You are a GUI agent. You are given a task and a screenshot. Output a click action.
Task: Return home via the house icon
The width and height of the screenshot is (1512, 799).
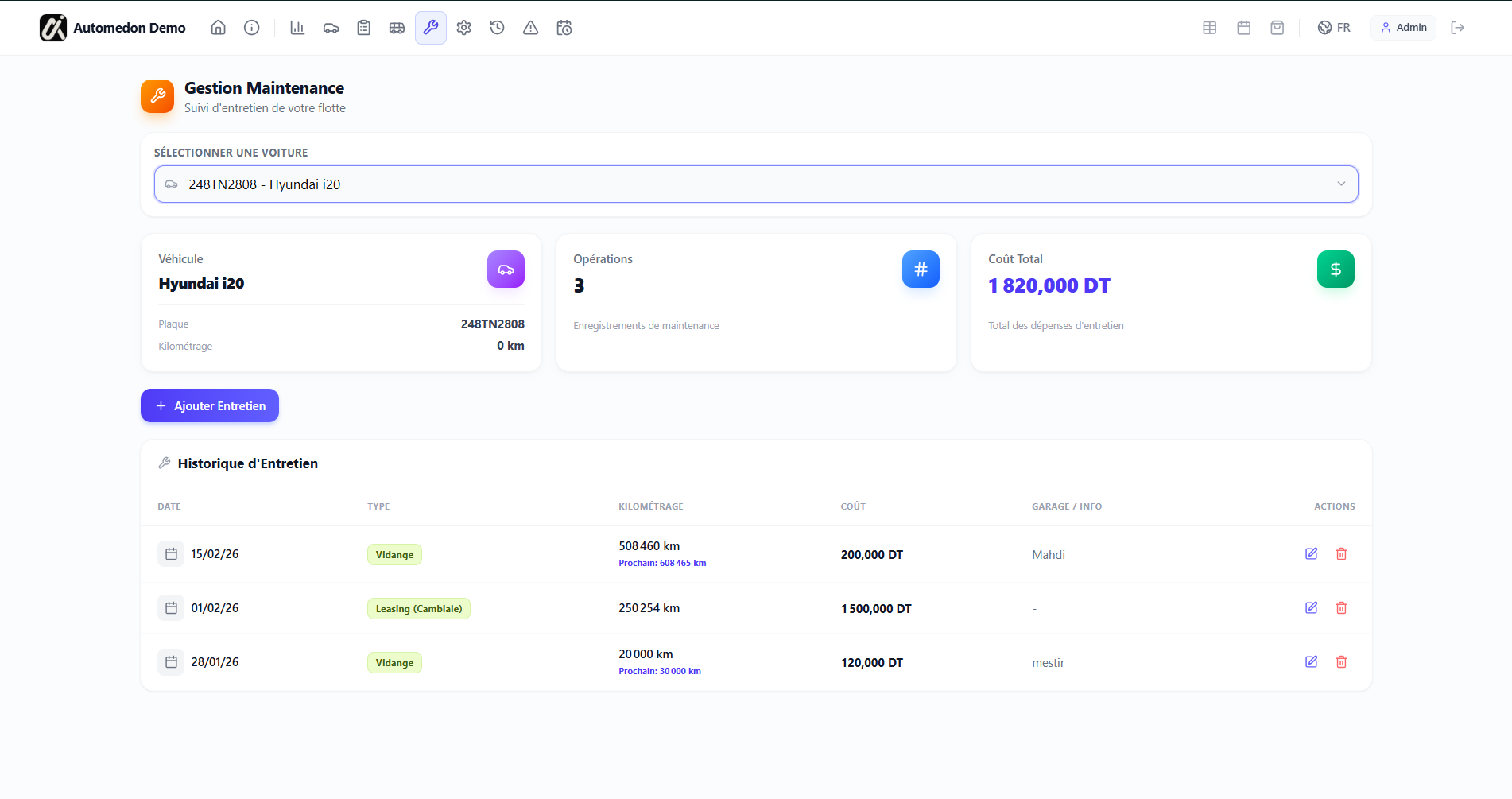coord(218,27)
